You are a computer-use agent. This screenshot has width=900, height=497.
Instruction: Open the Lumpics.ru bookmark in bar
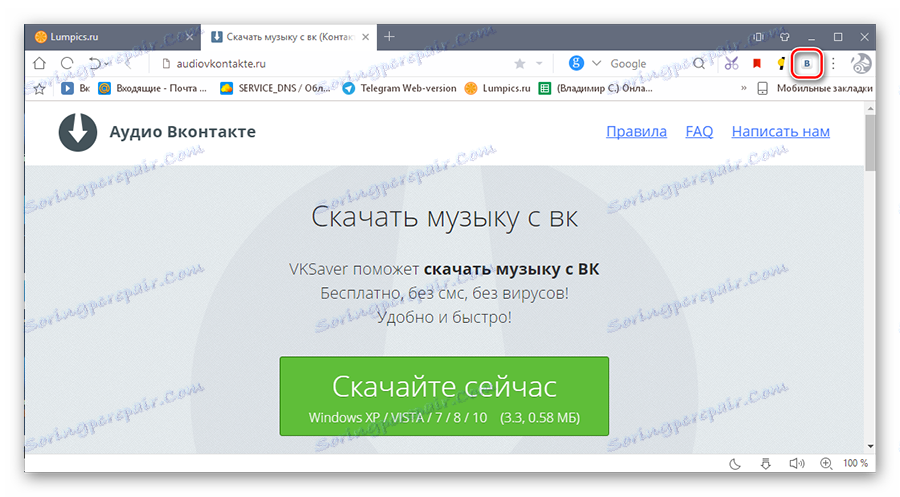pyautogui.click(x=498, y=88)
